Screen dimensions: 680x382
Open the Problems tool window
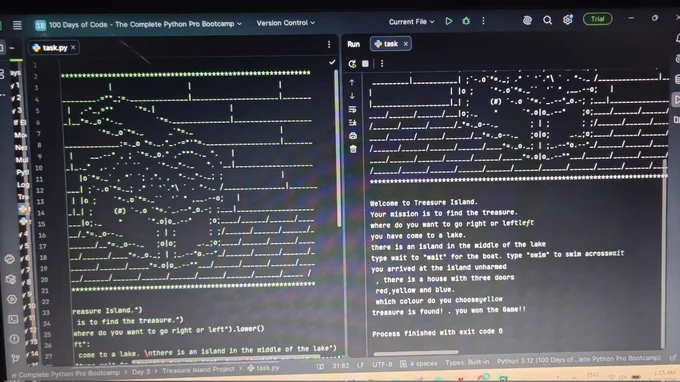(x=14, y=339)
